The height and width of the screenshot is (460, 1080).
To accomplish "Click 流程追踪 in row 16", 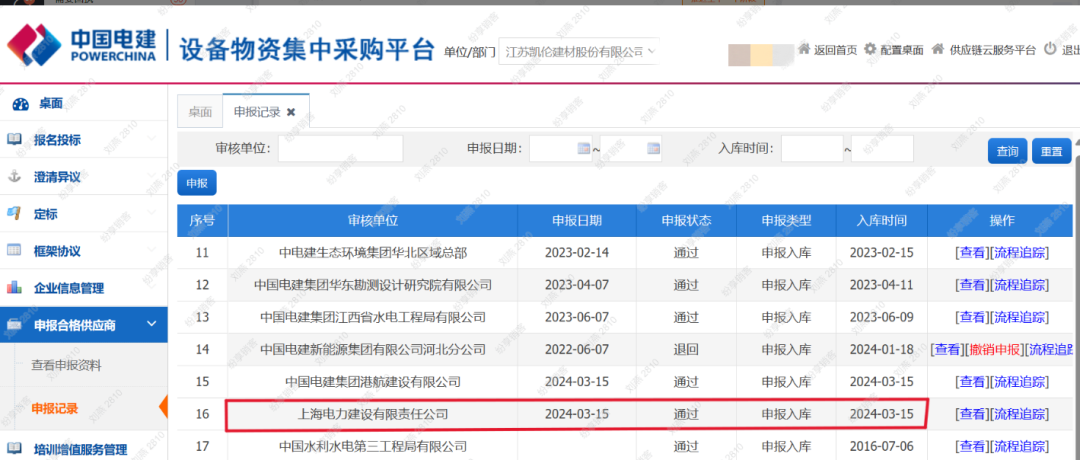I will tap(1019, 414).
